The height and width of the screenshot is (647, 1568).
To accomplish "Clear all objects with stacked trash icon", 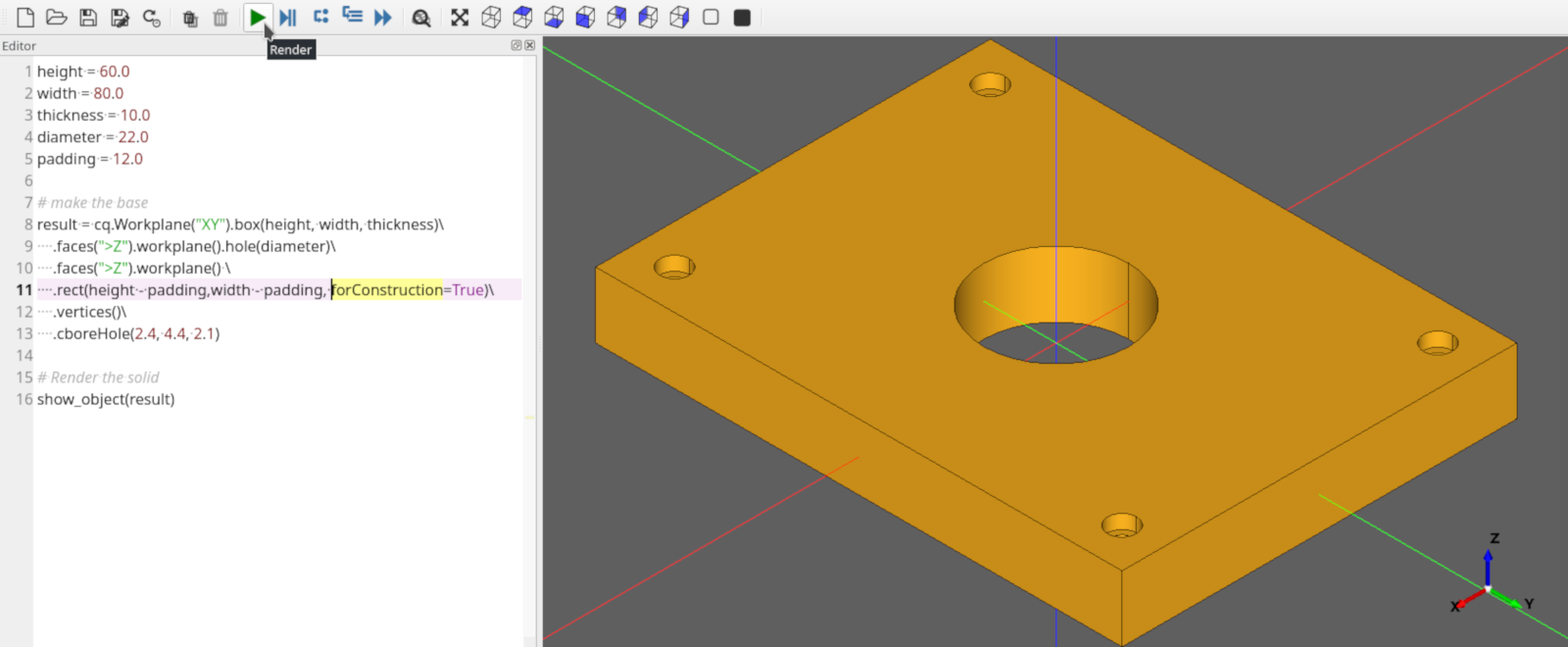I will [x=190, y=18].
